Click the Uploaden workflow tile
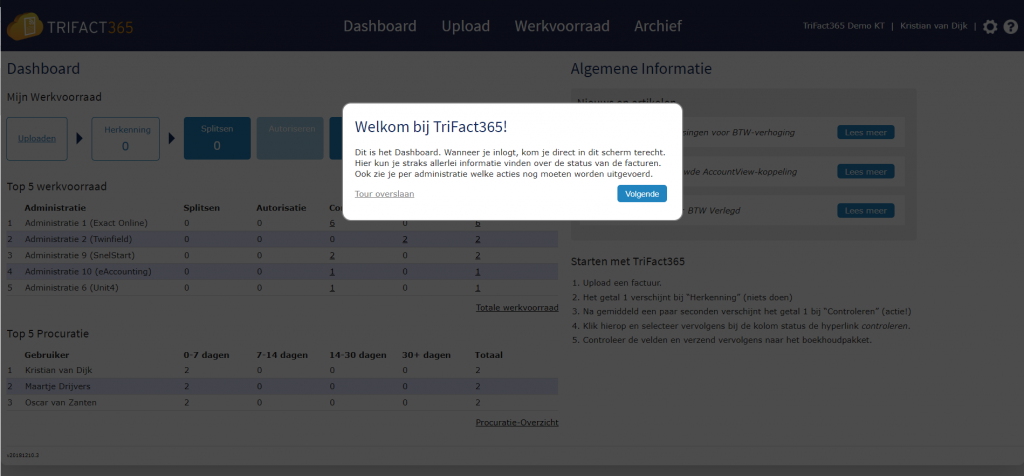The width and height of the screenshot is (1024, 476). pos(37,139)
